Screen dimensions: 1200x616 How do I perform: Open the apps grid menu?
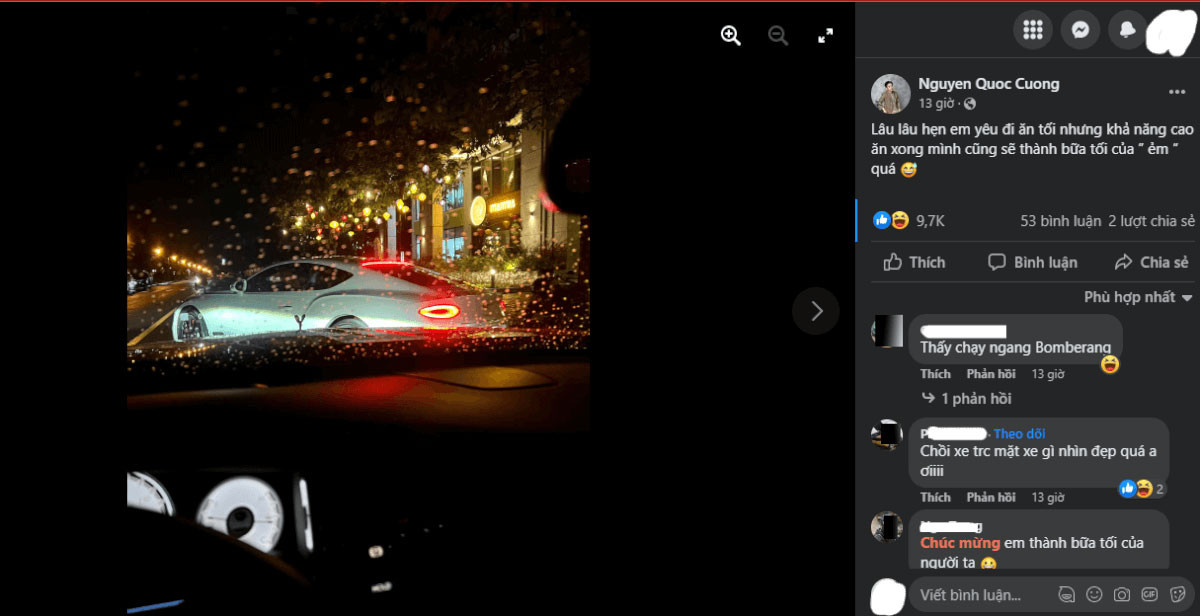(1034, 30)
